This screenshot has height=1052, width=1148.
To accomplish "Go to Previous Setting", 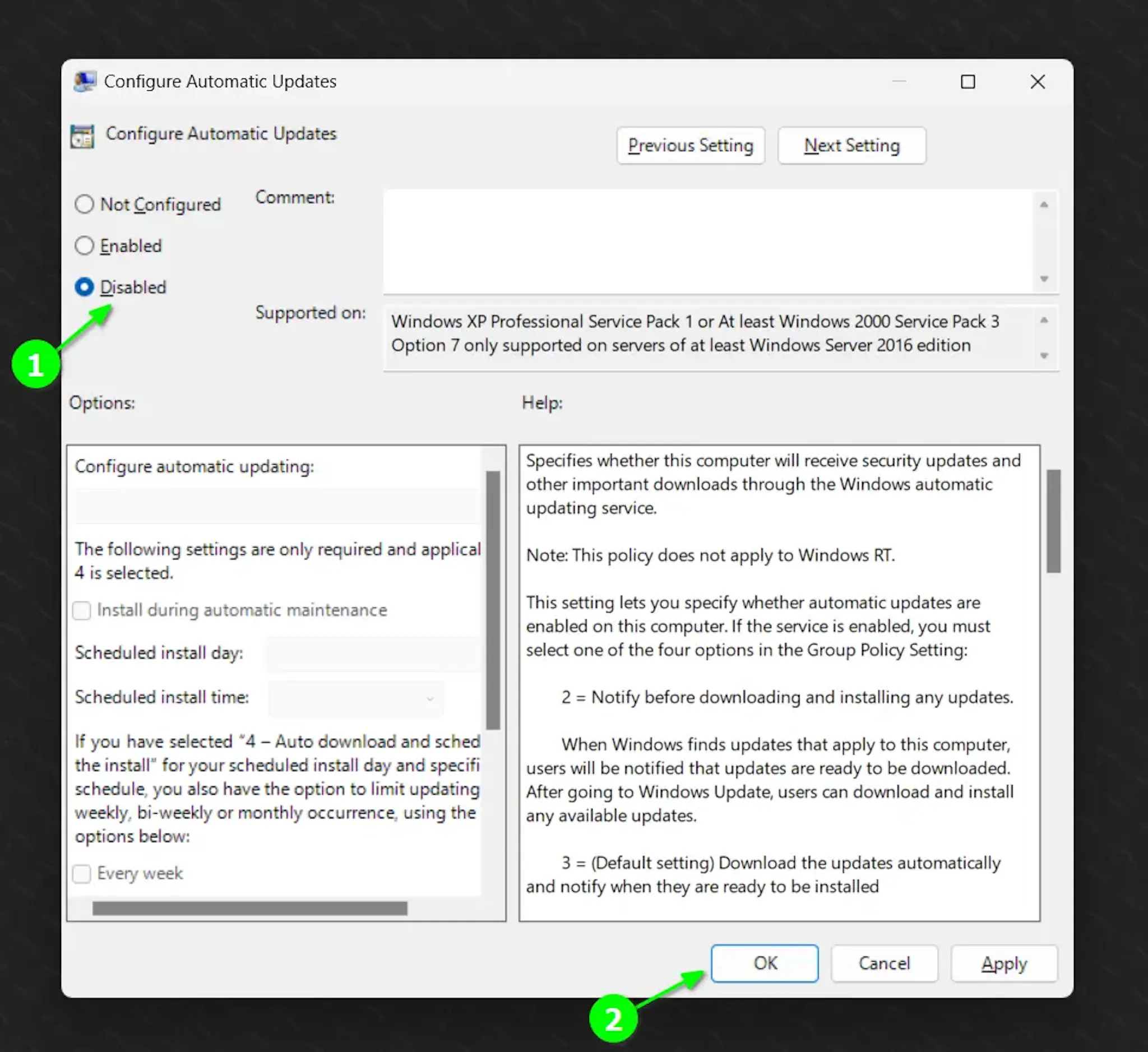I will point(690,146).
